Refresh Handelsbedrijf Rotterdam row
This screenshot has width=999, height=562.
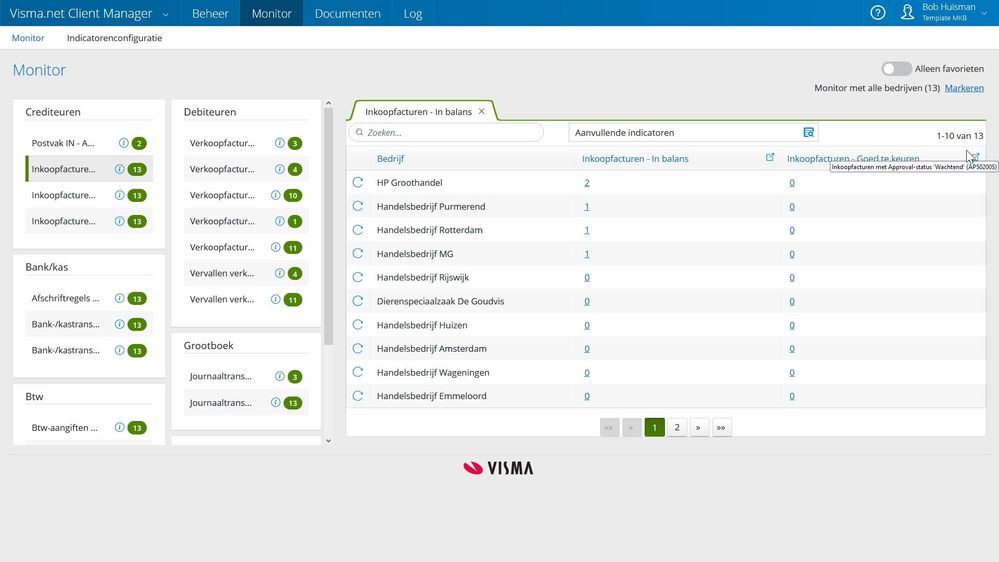[x=357, y=229]
